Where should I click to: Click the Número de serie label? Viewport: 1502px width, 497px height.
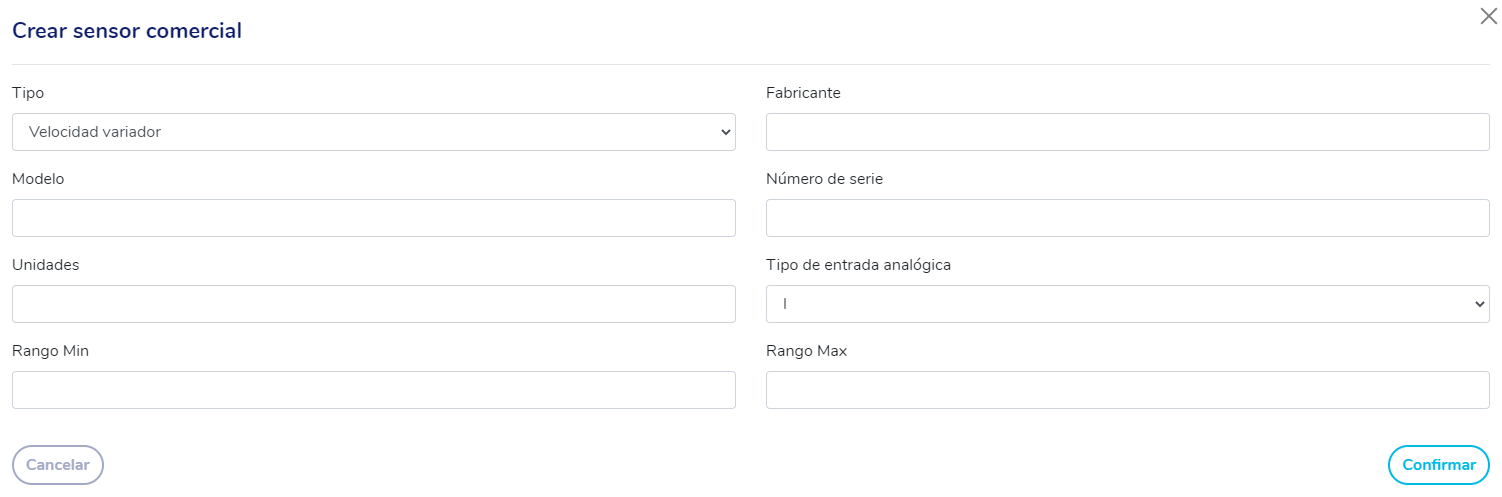(x=824, y=179)
